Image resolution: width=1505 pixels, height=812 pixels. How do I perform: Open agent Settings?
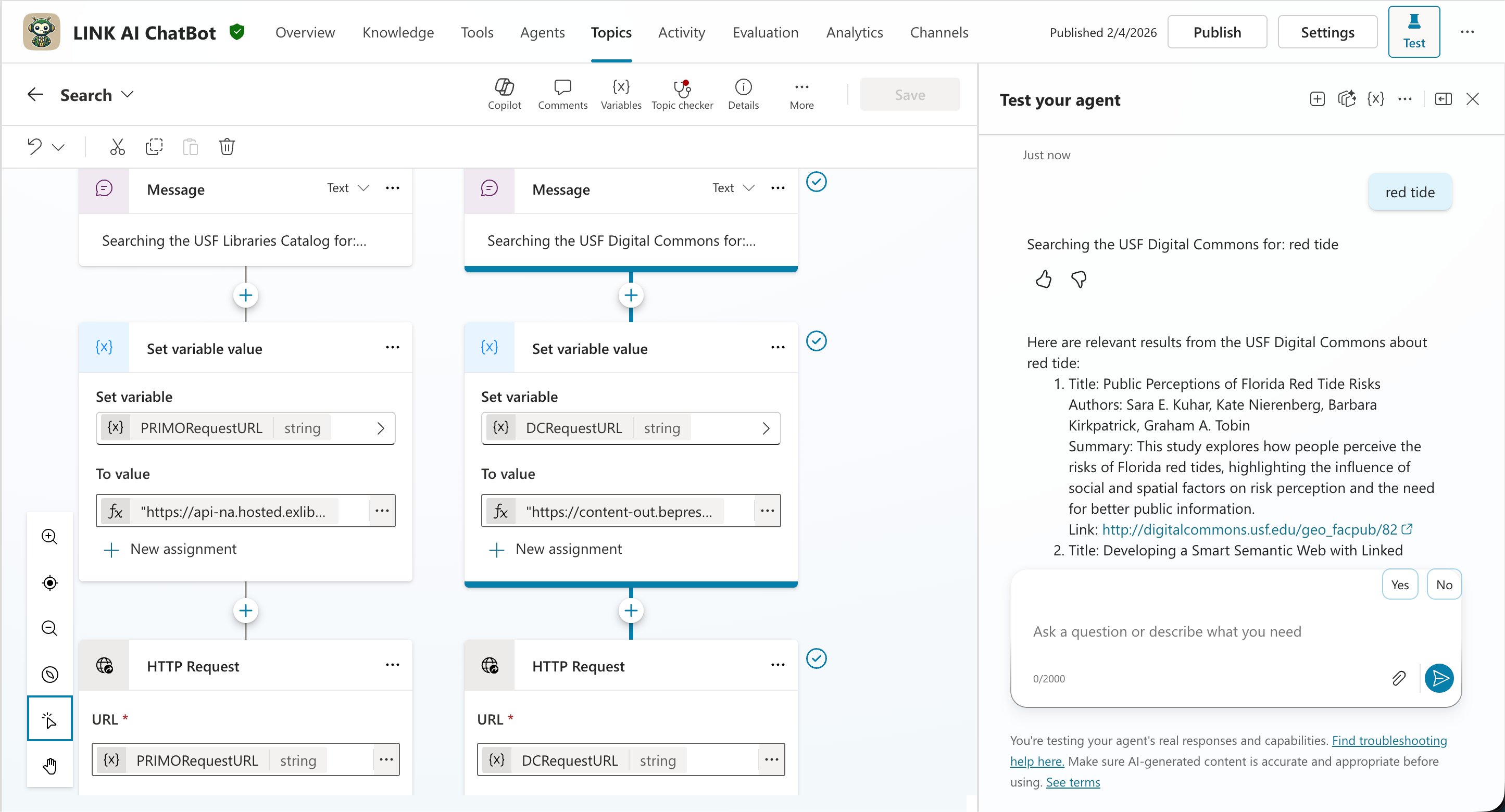coord(1327,32)
